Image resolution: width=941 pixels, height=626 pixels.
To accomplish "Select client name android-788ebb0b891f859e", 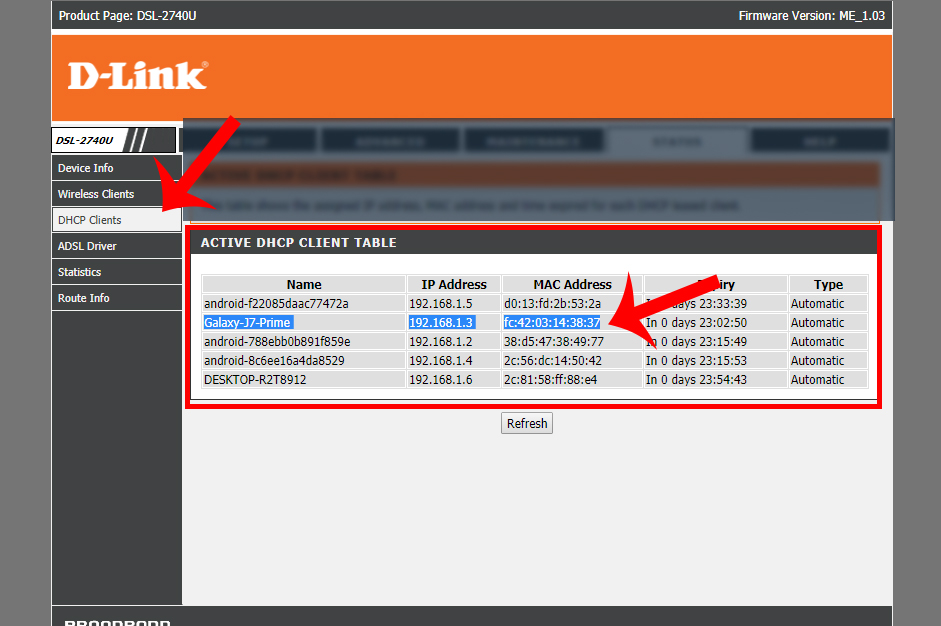I will coord(277,342).
